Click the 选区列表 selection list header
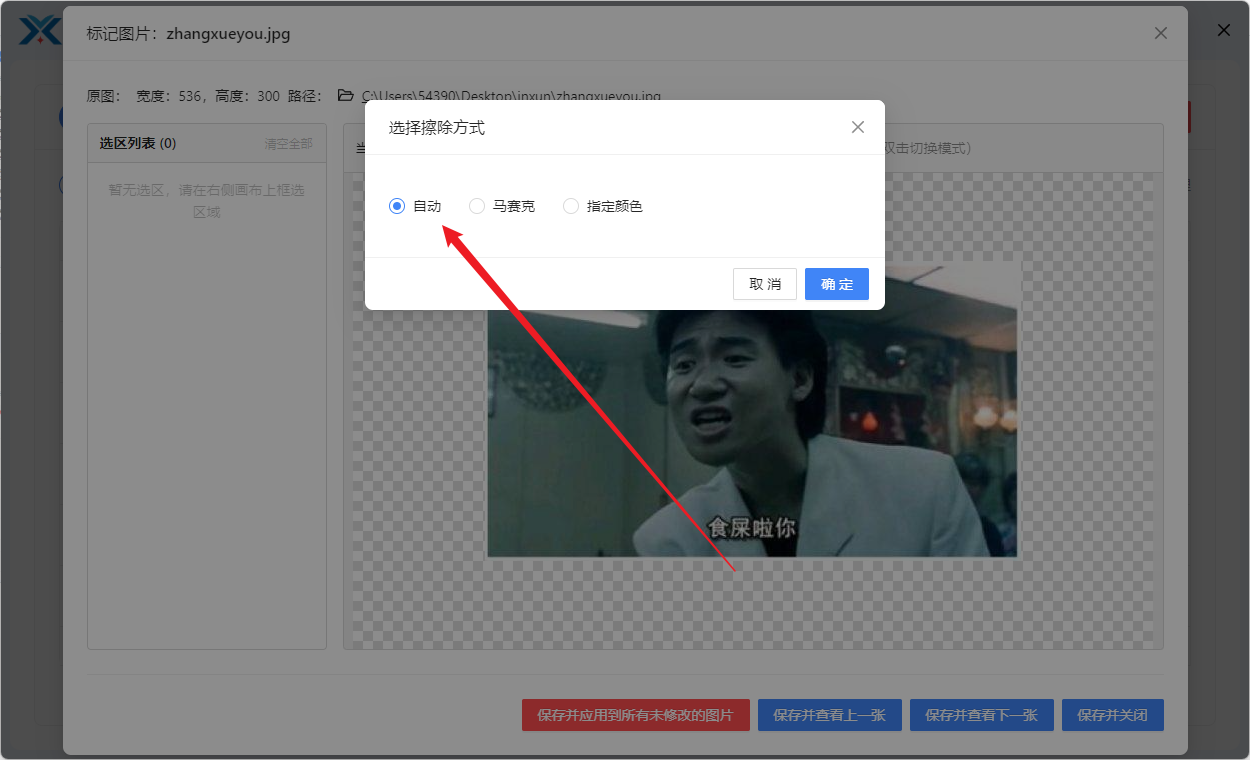This screenshot has width=1250, height=760. point(138,143)
